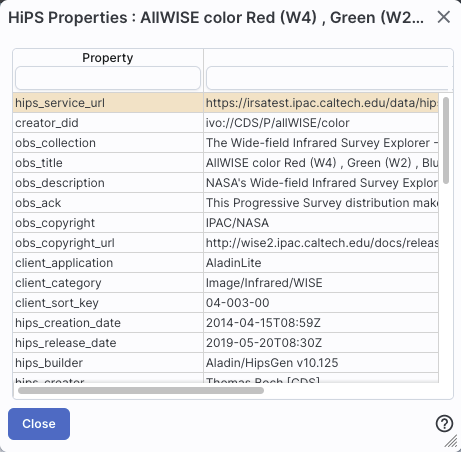This screenshot has height=452, width=461.
Task: Click the blue Close button
Action: point(39,424)
